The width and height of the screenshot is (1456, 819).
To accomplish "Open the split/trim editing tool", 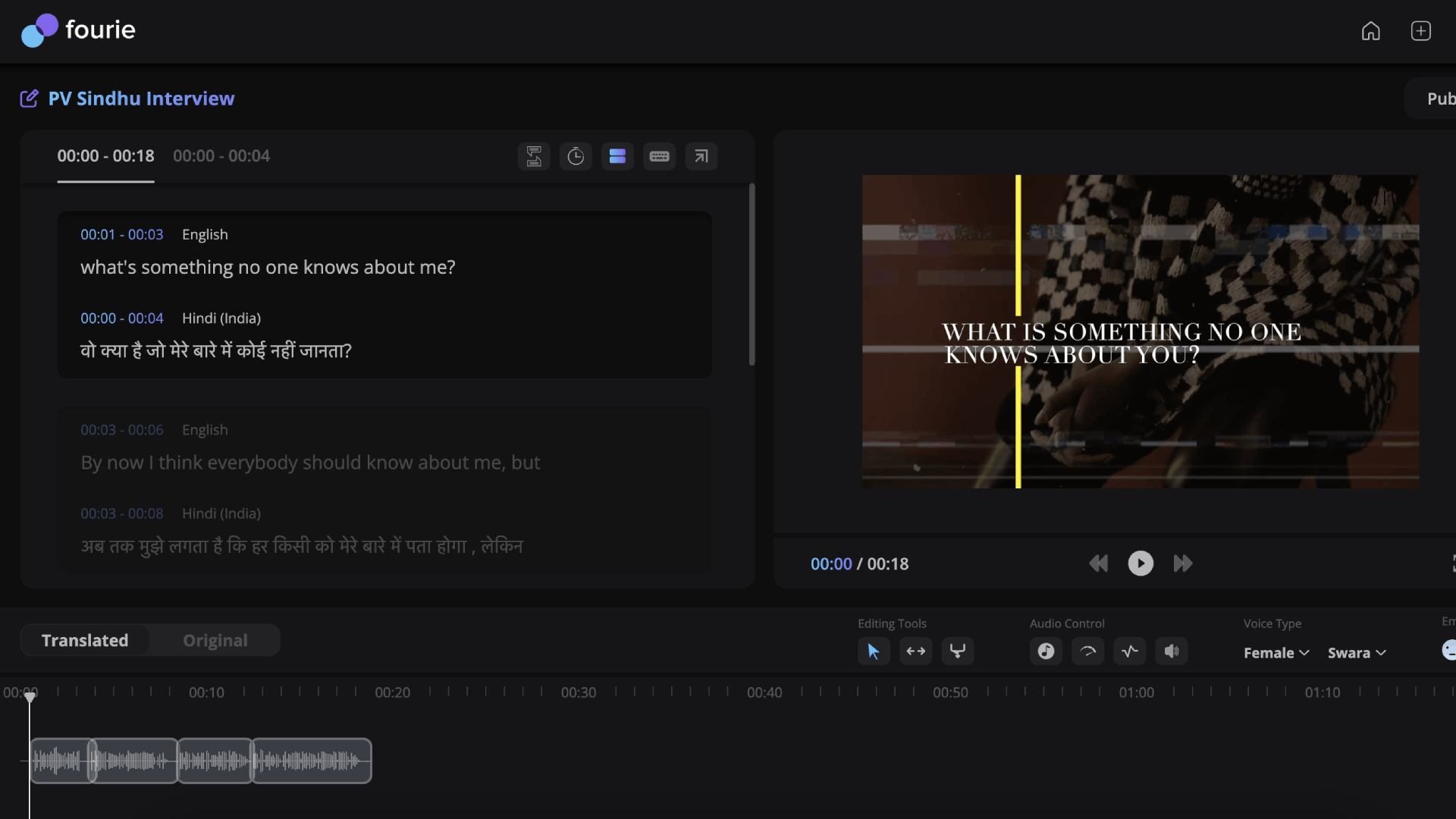I will tap(957, 651).
